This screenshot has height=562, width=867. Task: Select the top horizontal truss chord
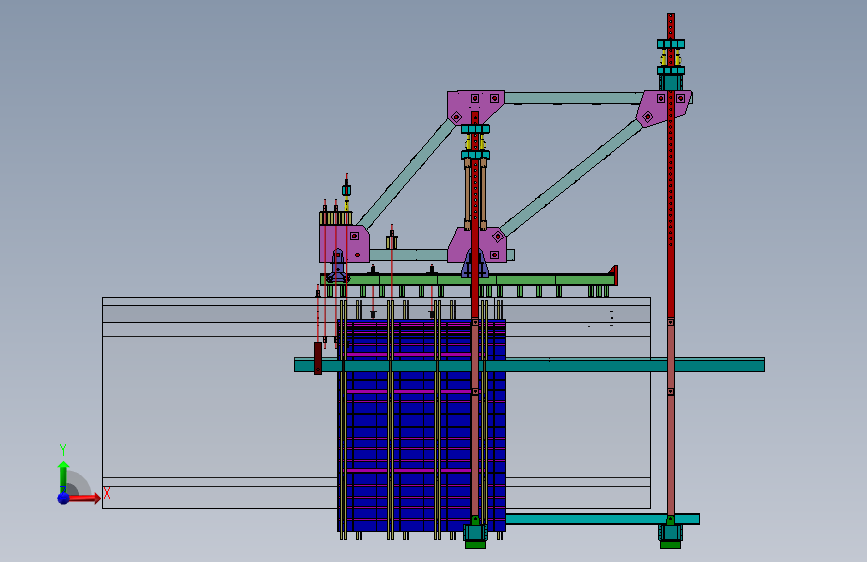573,98
